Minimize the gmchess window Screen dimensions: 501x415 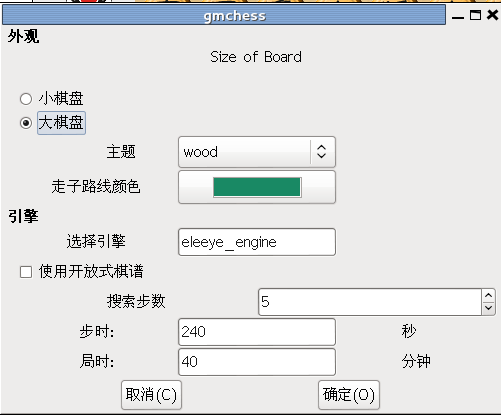pyautogui.click(x=458, y=16)
